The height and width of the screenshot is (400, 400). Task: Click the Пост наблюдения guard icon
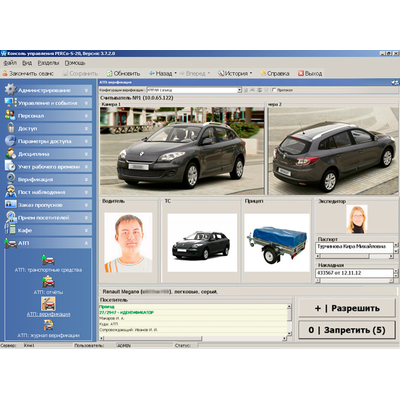pyautogui.click(x=10, y=192)
